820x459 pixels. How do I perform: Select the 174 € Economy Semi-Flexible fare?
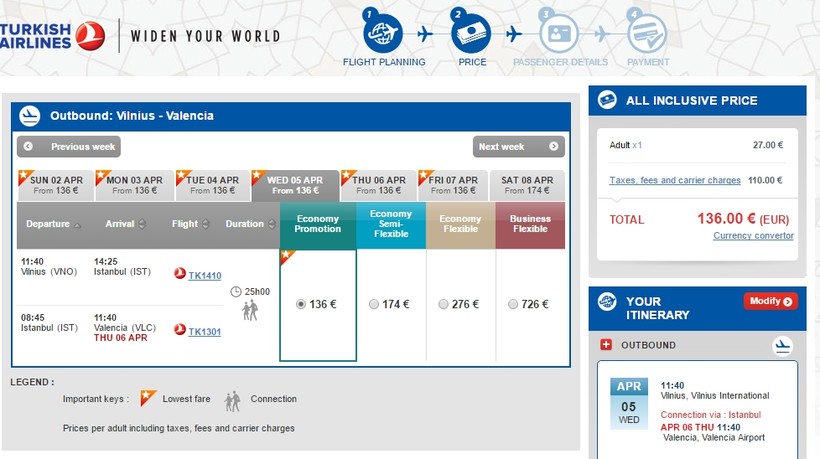tap(374, 304)
